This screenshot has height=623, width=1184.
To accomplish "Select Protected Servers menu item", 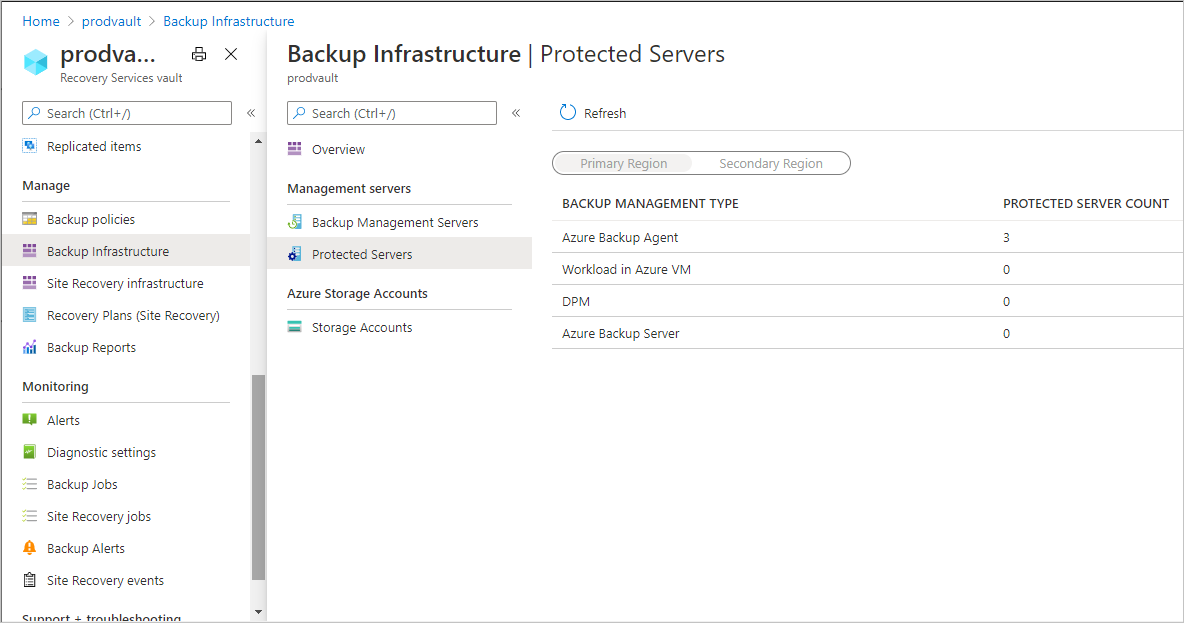I will pos(362,255).
